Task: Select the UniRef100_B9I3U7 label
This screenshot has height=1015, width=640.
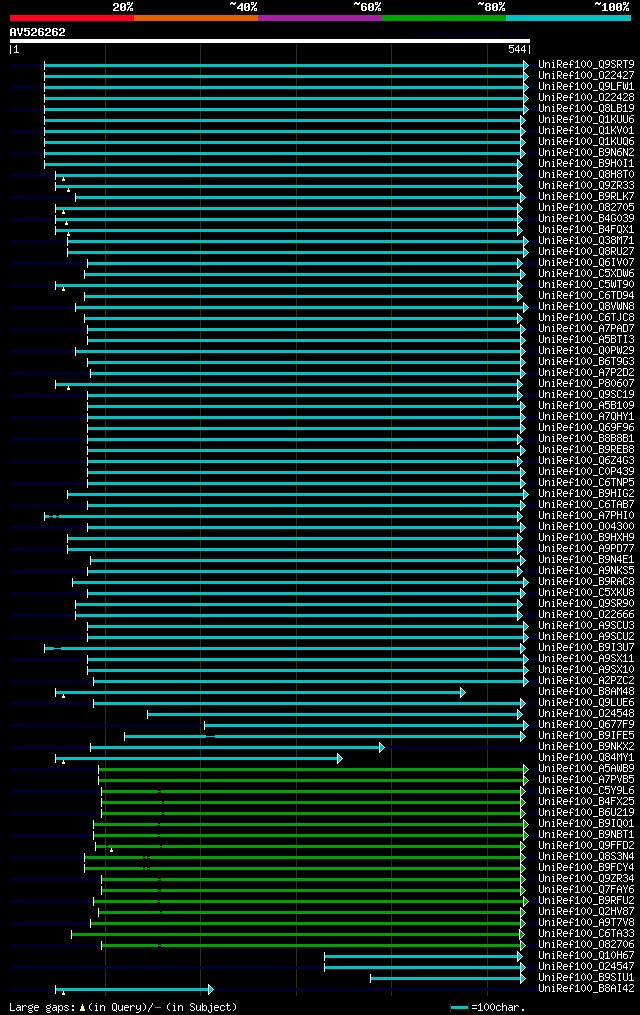Action: click(586, 648)
